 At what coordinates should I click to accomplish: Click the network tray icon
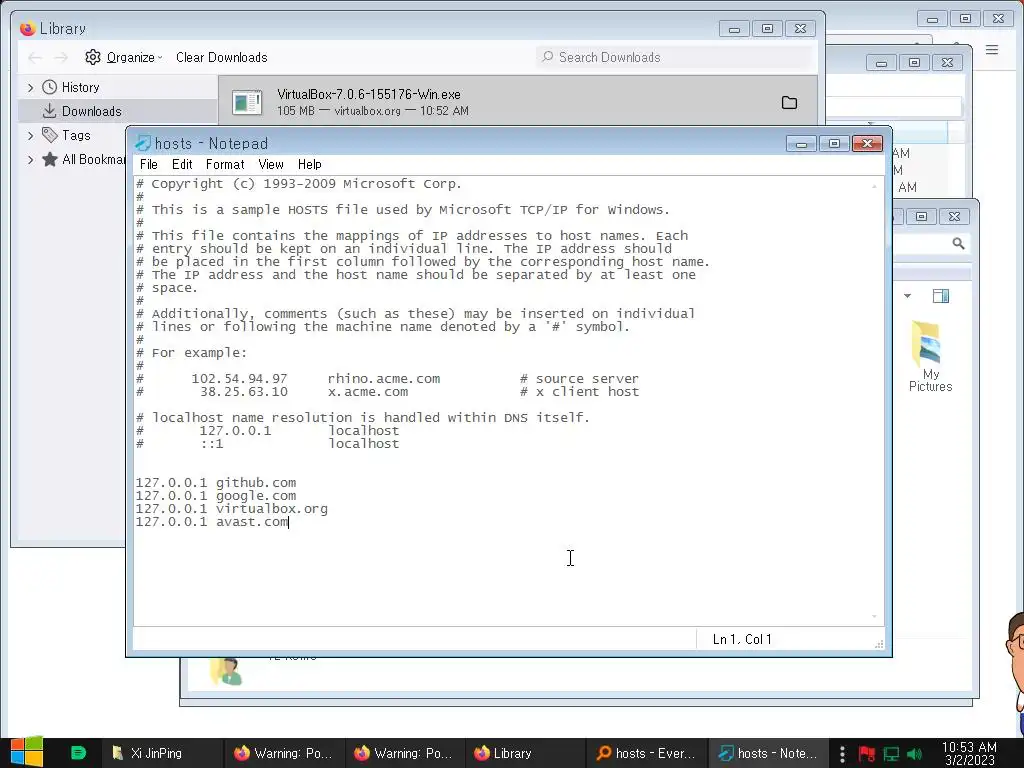pos(891,754)
